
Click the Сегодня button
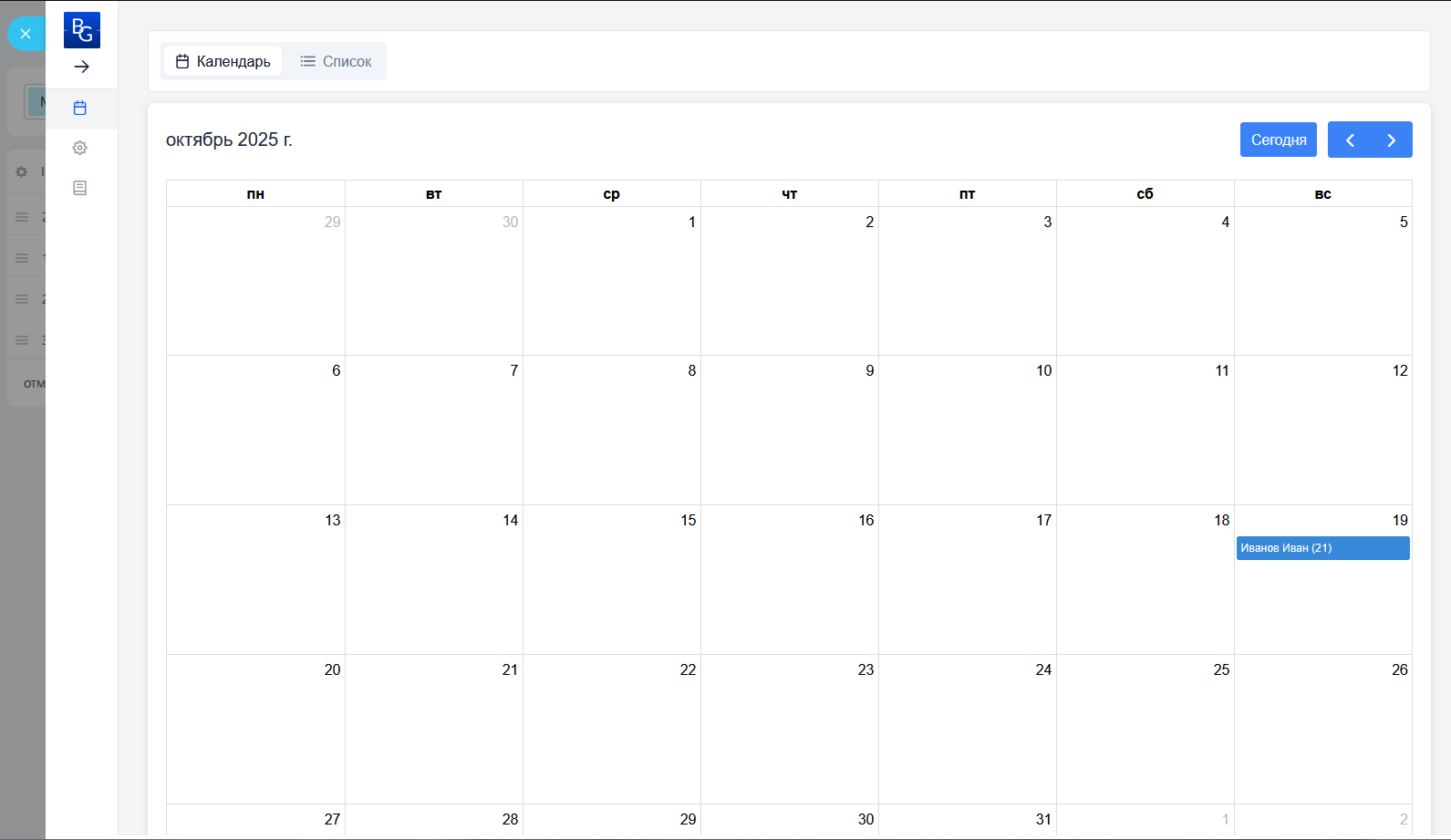click(x=1278, y=140)
